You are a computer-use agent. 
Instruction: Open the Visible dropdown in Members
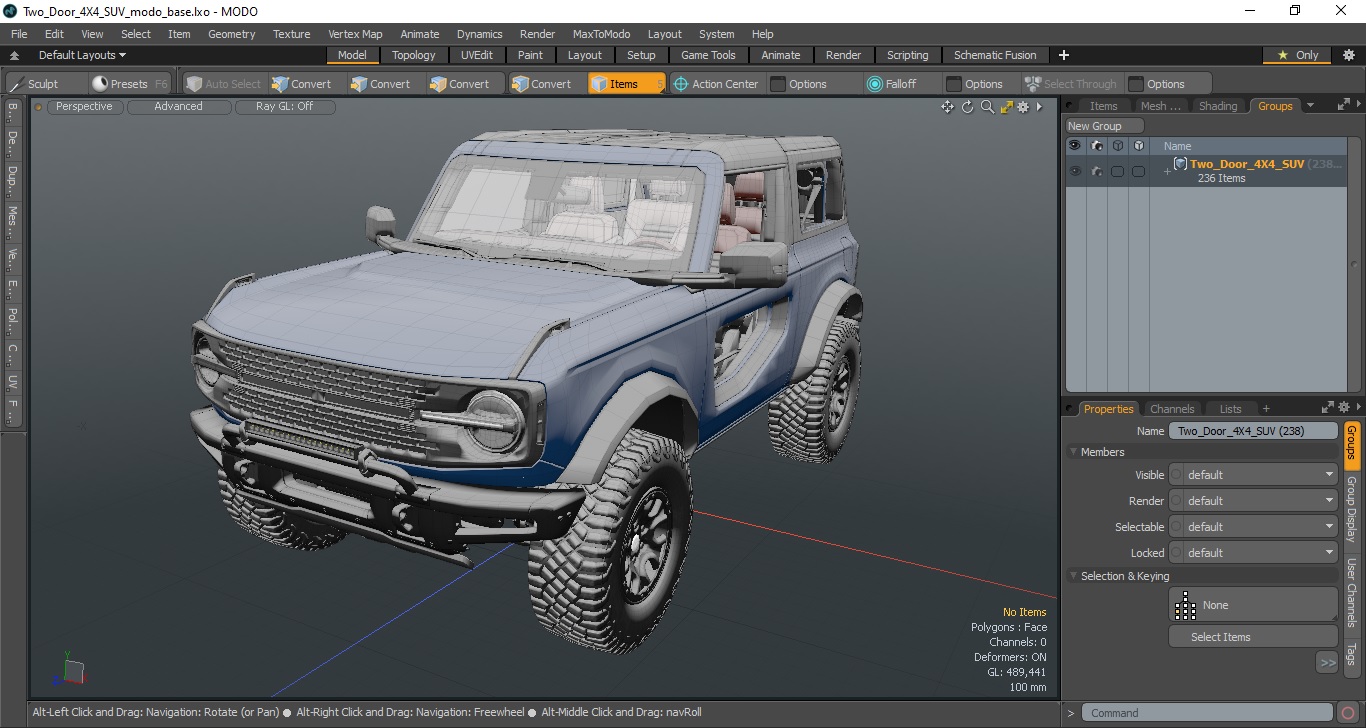1253,475
